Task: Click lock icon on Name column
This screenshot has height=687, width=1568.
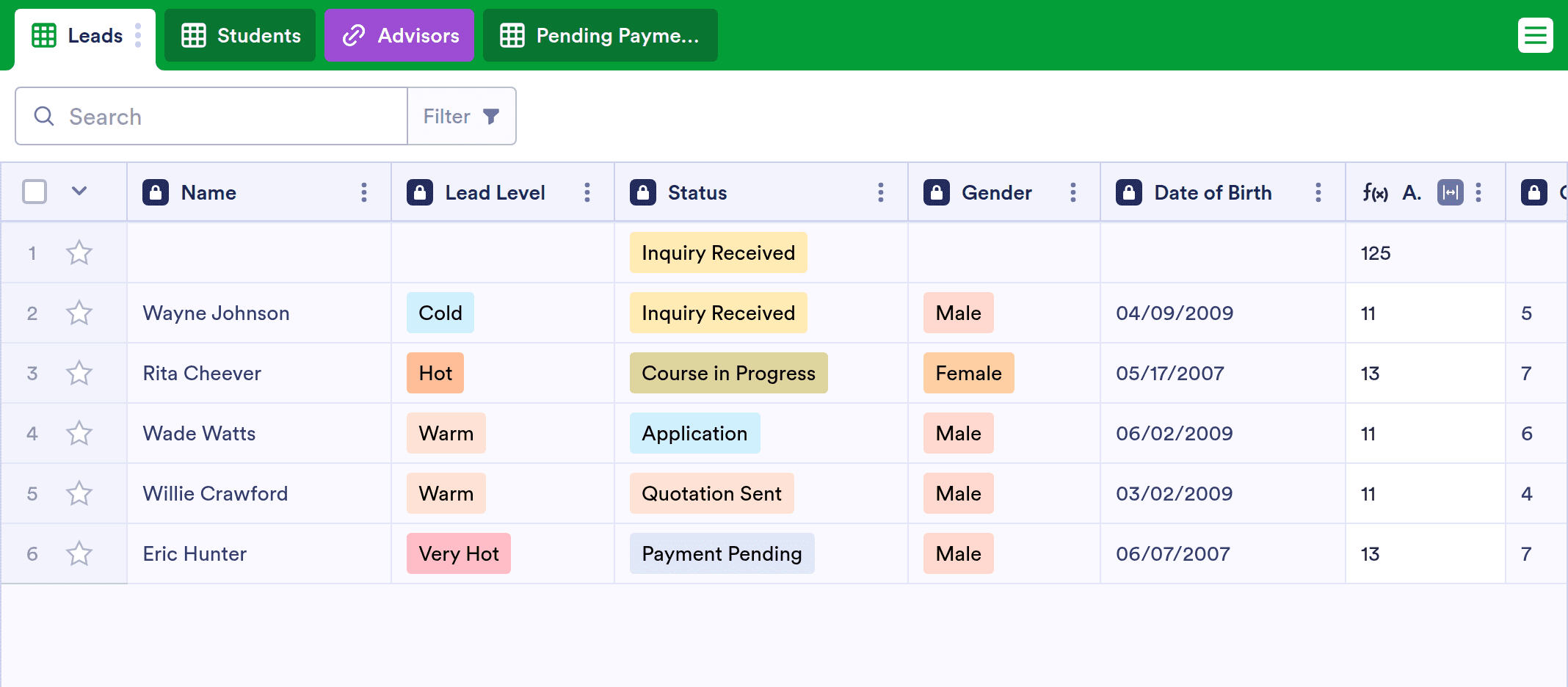Action: pyautogui.click(x=156, y=192)
